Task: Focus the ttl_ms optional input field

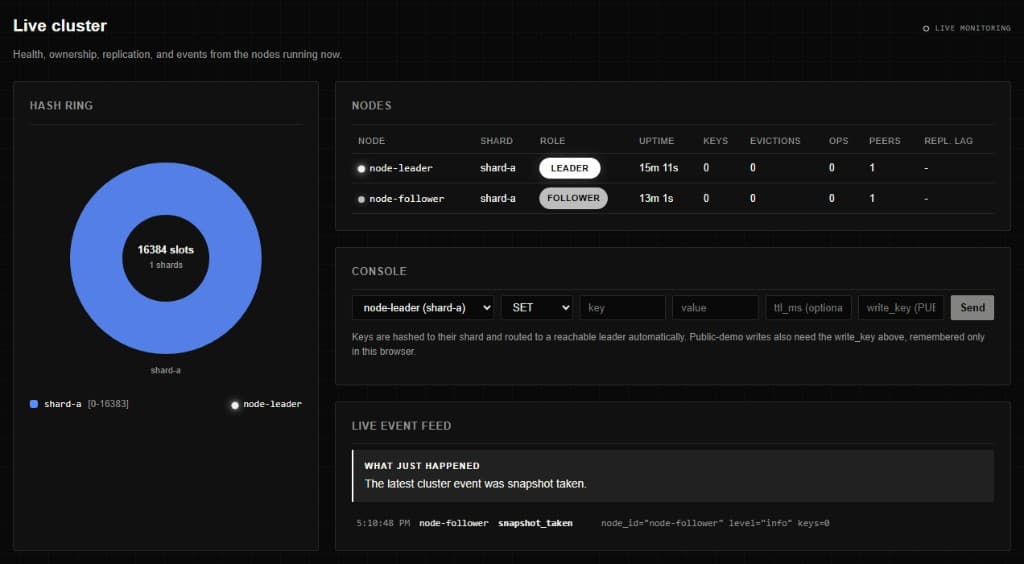Action: [808, 307]
